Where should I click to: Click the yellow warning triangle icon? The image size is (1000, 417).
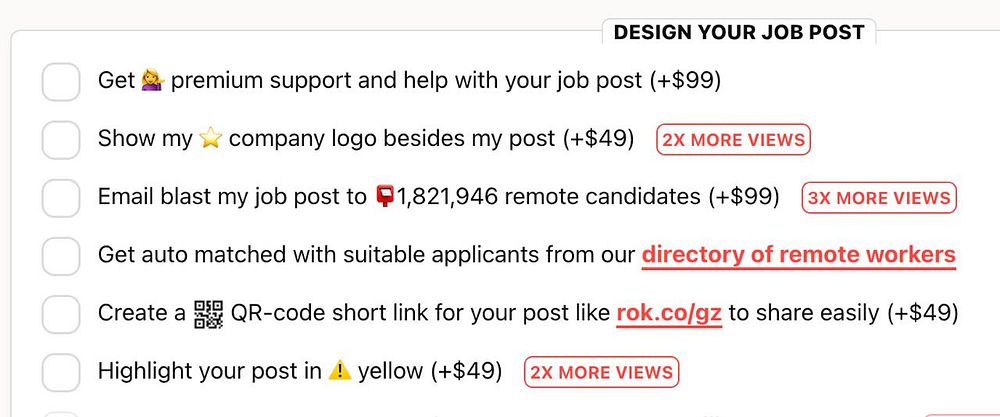(x=339, y=371)
